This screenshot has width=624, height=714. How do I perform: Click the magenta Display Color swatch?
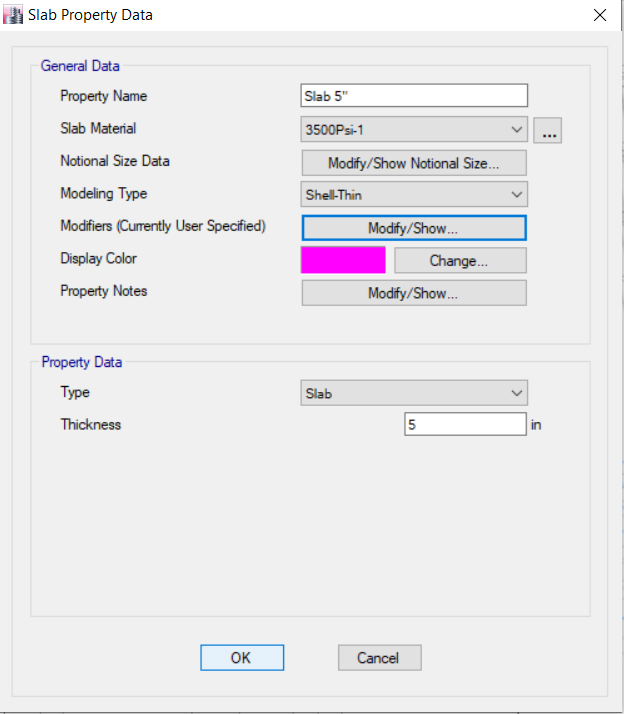click(343, 260)
